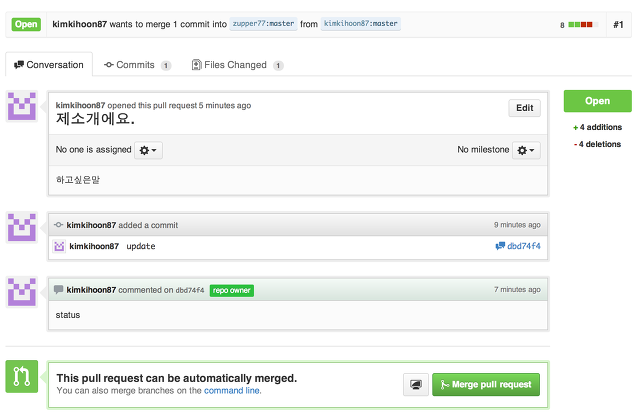Click the speech bubble icon in comment header
The width and height of the screenshot is (640, 418).
click(58, 289)
